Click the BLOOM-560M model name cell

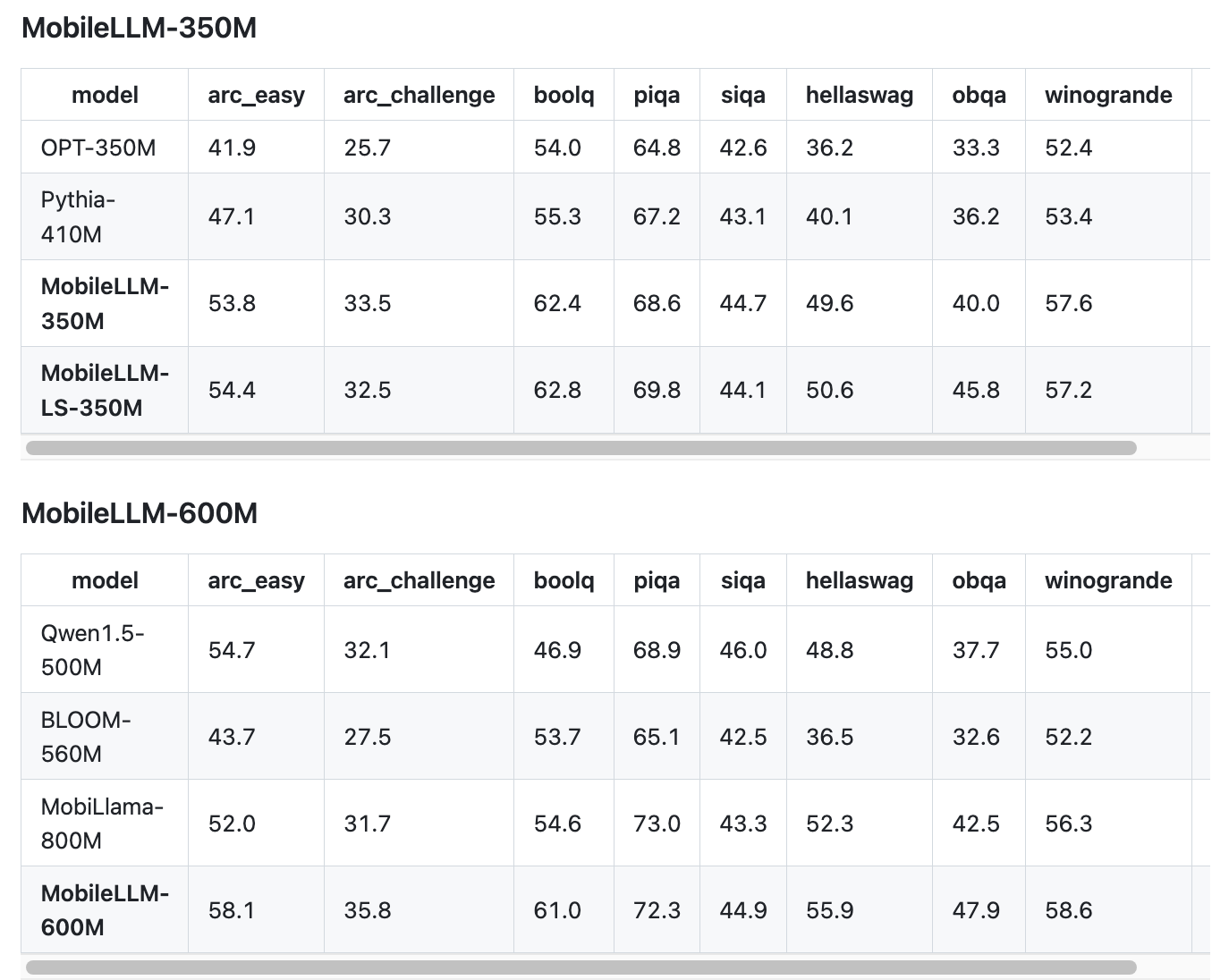point(86,737)
